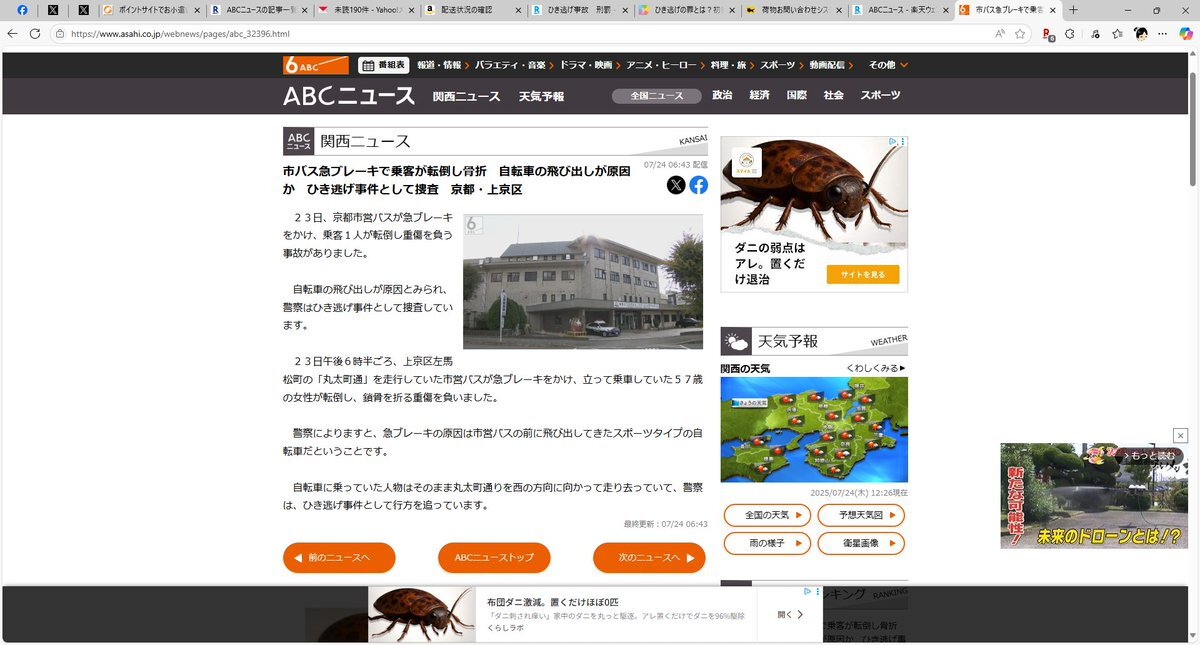
Task: Expand the その他 dropdown
Action: [888, 65]
